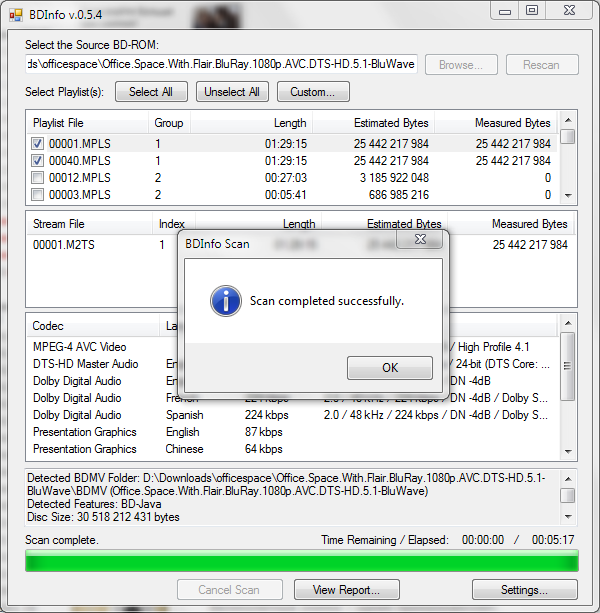Maximize the BDInfo window

[x=532, y=11]
